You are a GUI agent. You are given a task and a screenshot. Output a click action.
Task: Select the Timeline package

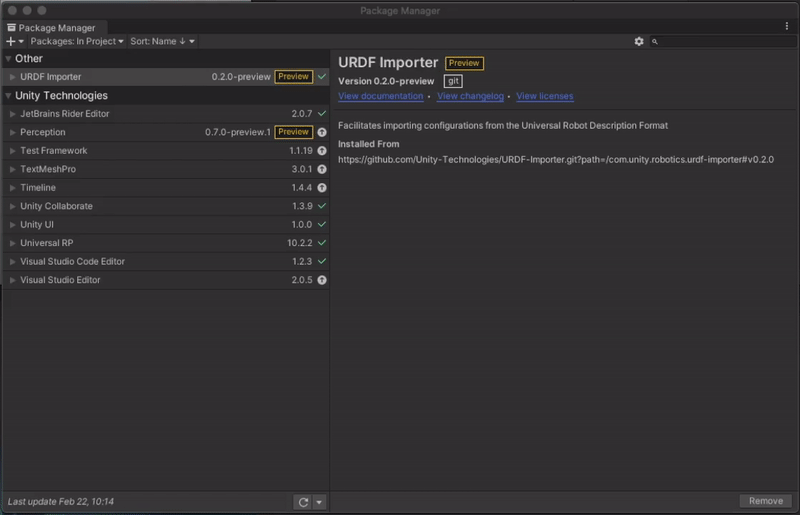click(166, 188)
